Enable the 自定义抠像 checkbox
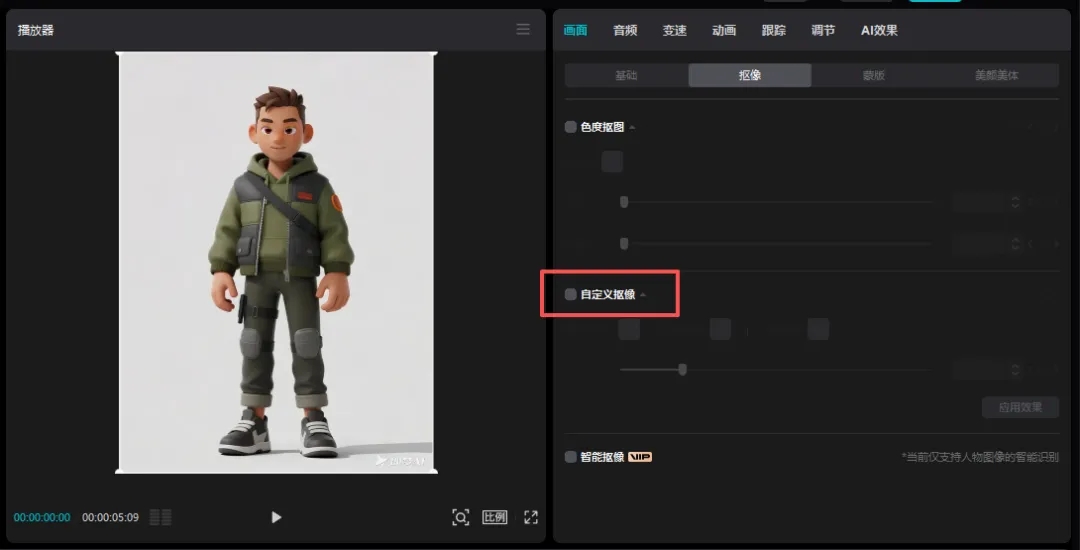The image size is (1080, 550). pyautogui.click(x=571, y=294)
